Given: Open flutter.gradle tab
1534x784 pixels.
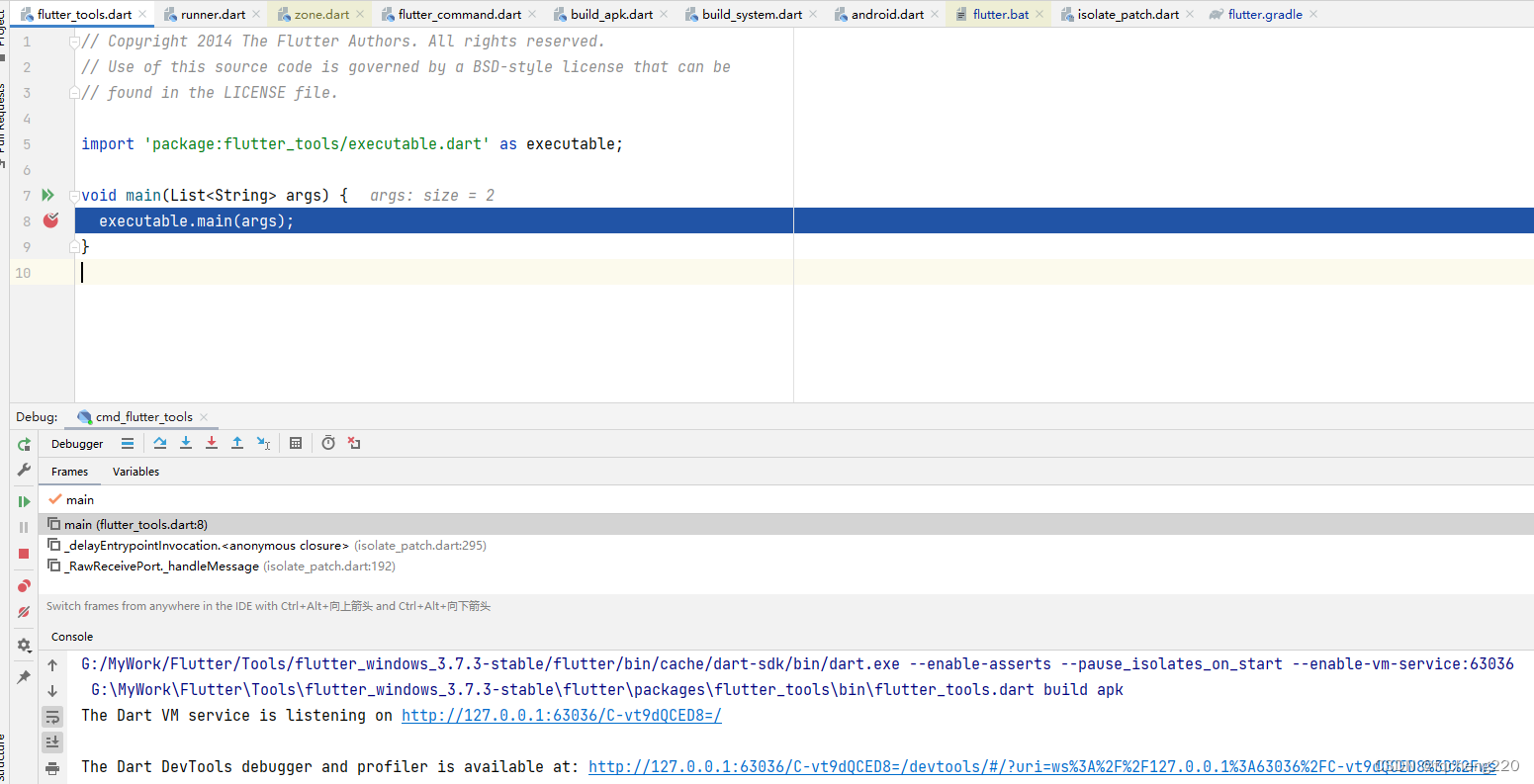Looking at the screenshot, I should pyautogui.click(x=1265, y=14).
